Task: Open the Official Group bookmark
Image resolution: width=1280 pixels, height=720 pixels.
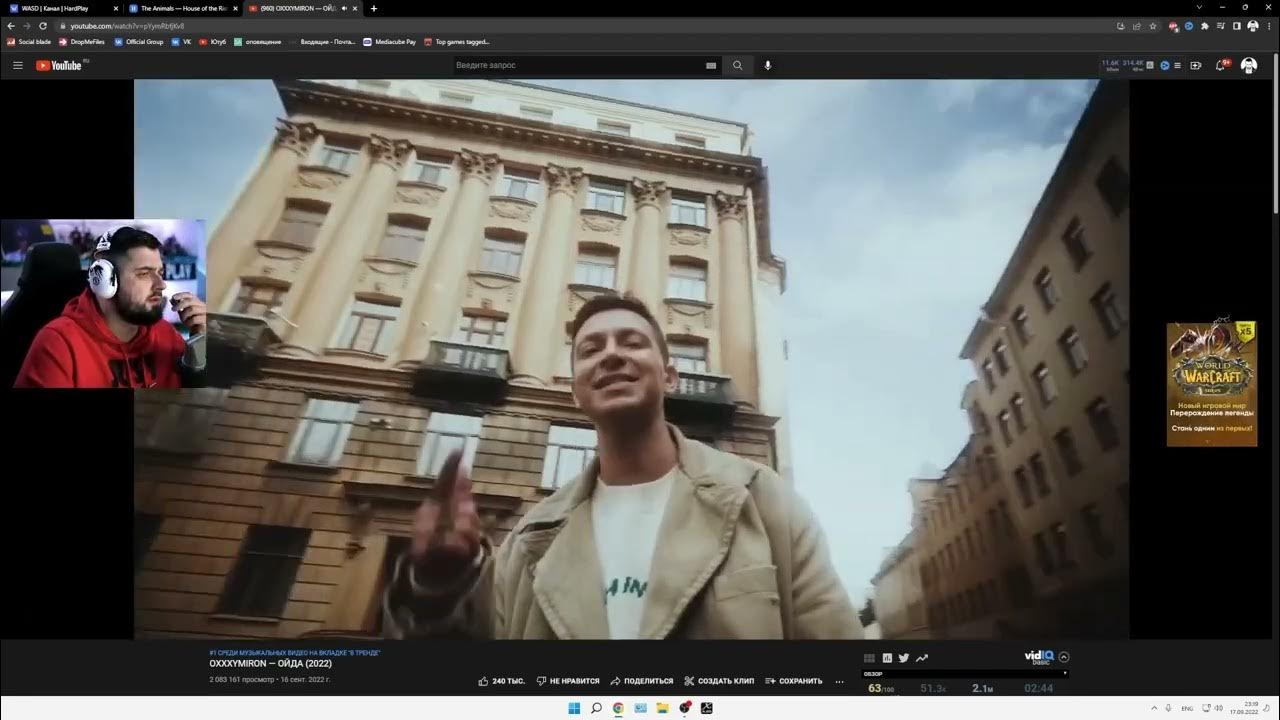Action: tap(139, 42)
